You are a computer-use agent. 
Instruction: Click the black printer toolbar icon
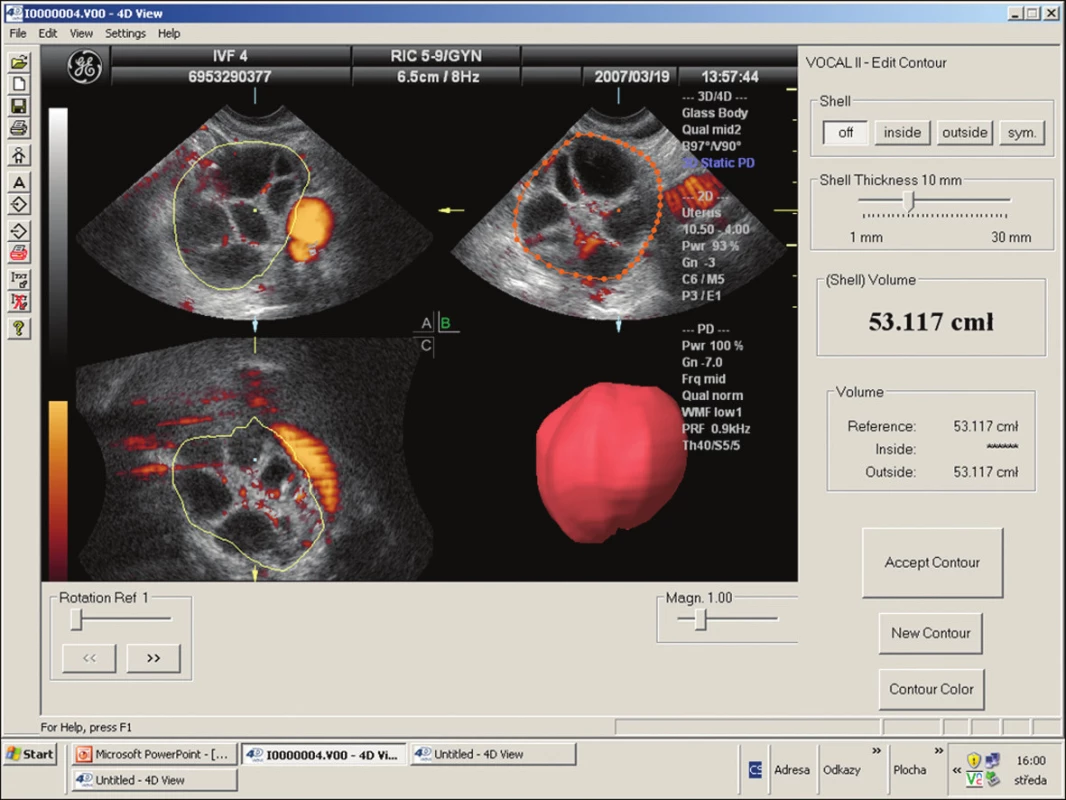pyautogui.click(x=19, y=128)
